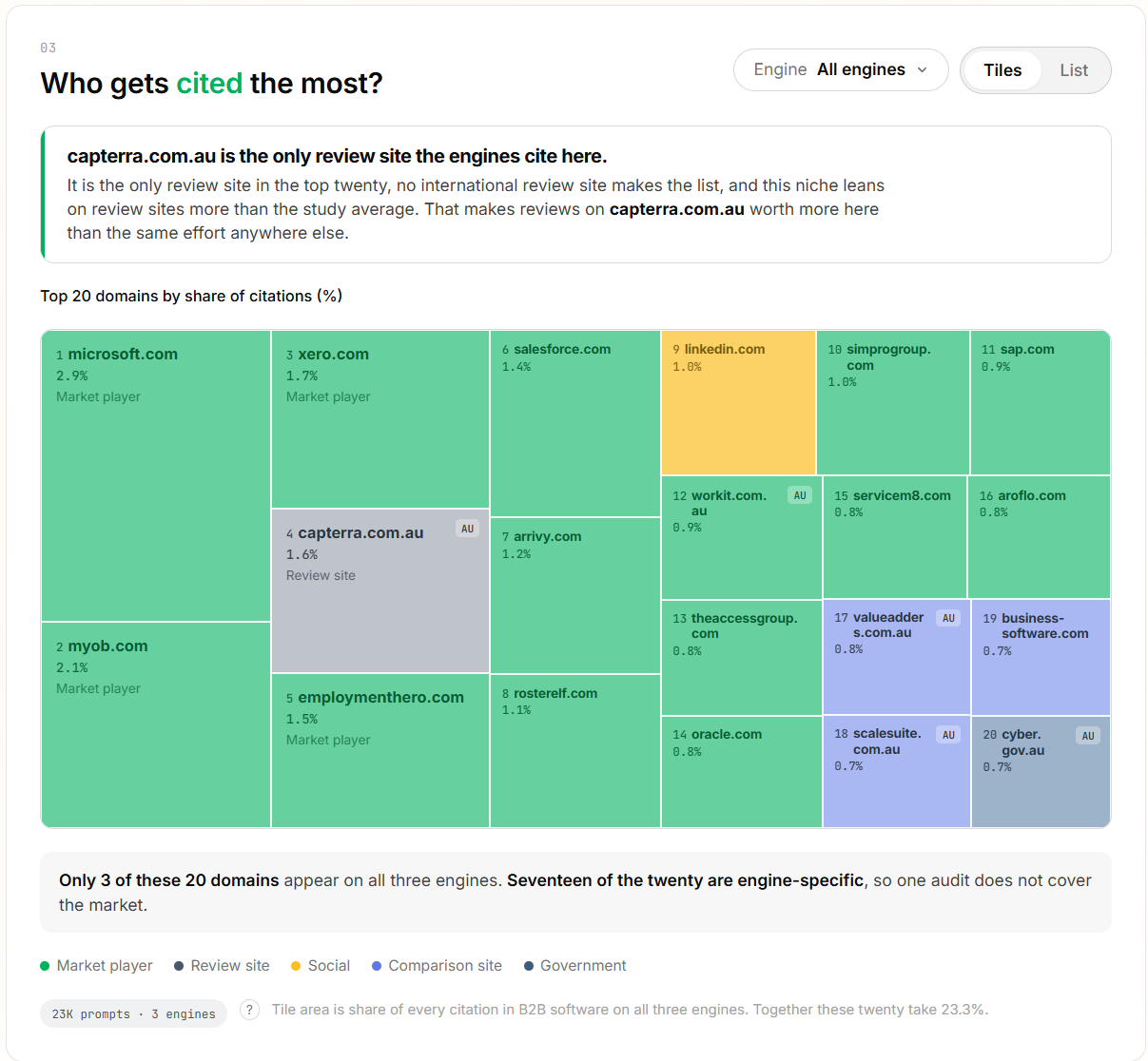Image resolution: width=1148 pixels, height=1061 pixels.
Task: Click the Government legend entry
Action: coord(575,966)
